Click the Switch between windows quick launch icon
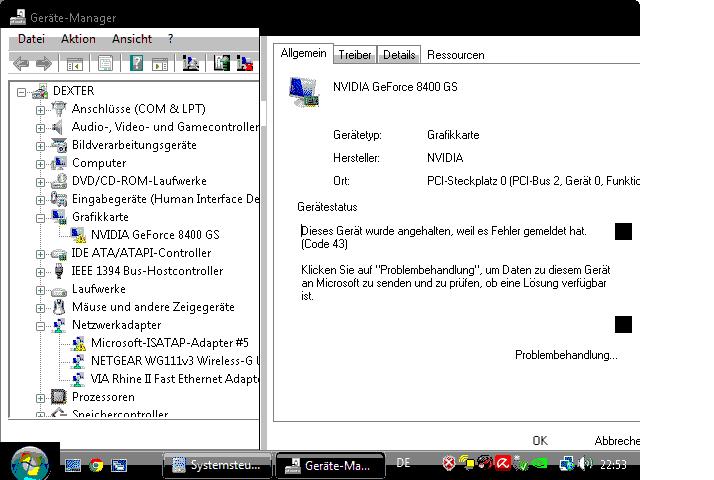This screenshot has height=480, width=714. click(x=119, y=465)
